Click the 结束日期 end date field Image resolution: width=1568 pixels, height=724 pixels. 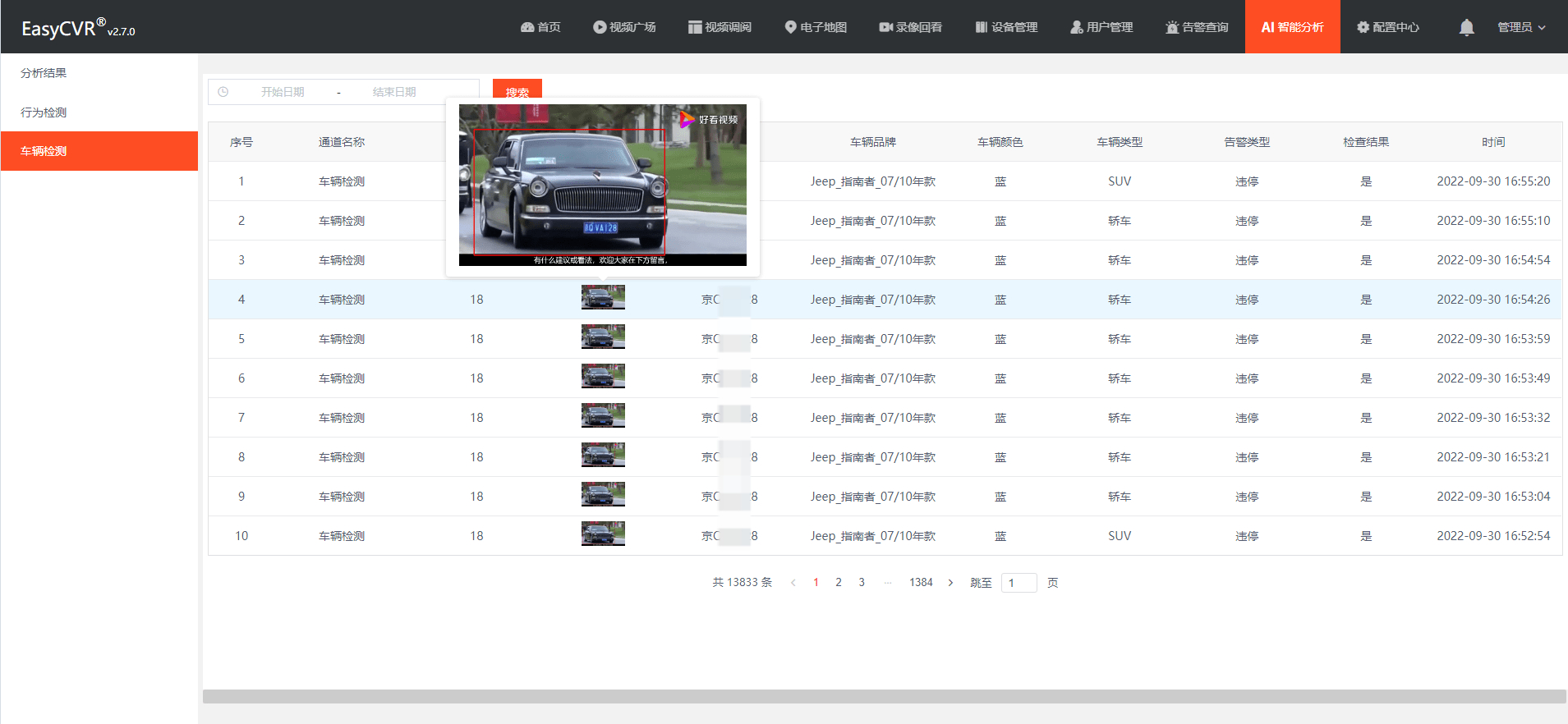pyautogui.click(x=394, y=92)
